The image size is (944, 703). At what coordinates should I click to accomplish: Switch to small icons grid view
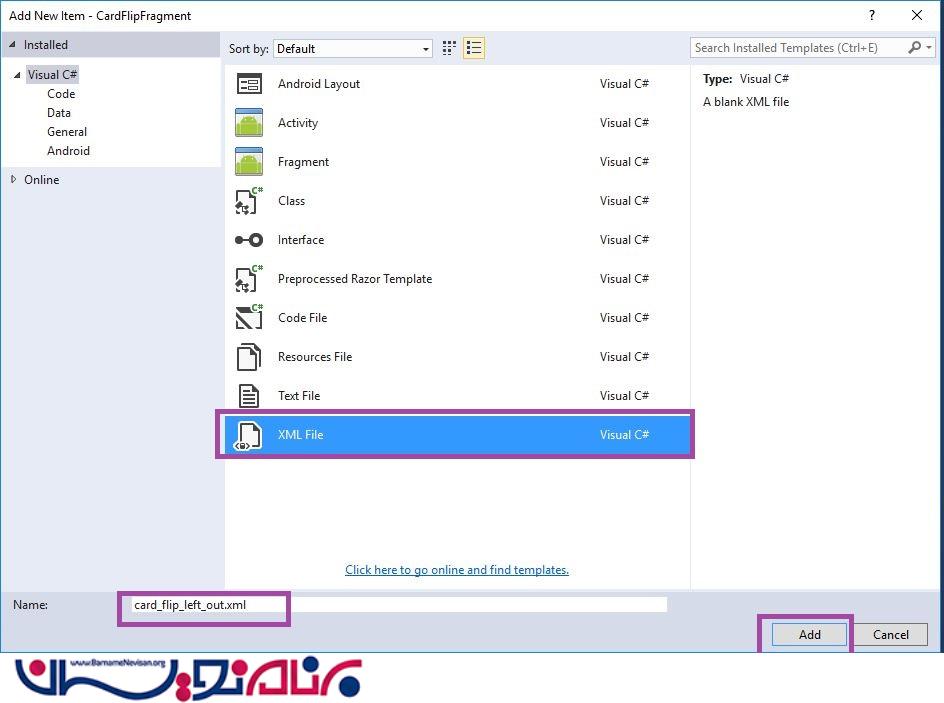pyautogui.click(x=450, y=48)
